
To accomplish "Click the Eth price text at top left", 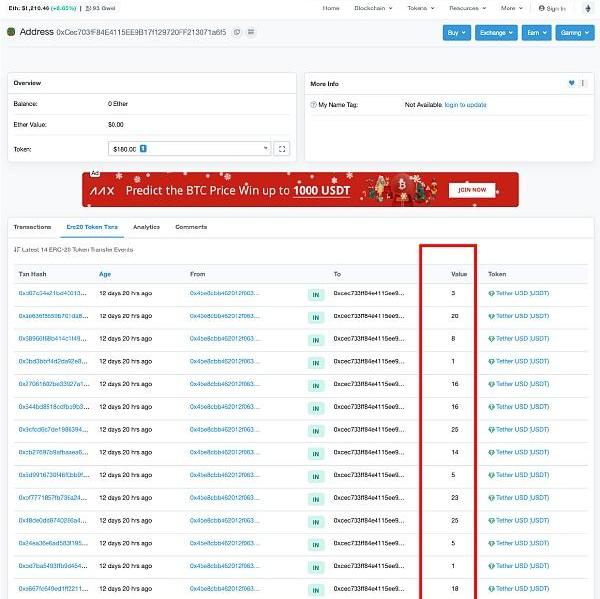I will 42,8.
